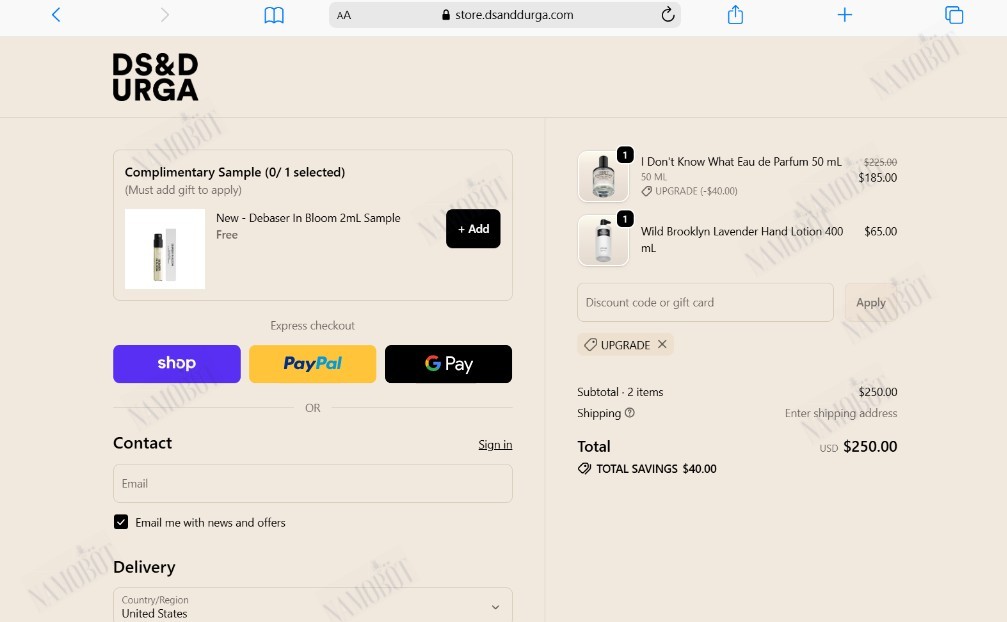Open the Safari bookmarks book icon
Image resolution: width=1007 pixels, height=622 pixels.
(274, 15)
